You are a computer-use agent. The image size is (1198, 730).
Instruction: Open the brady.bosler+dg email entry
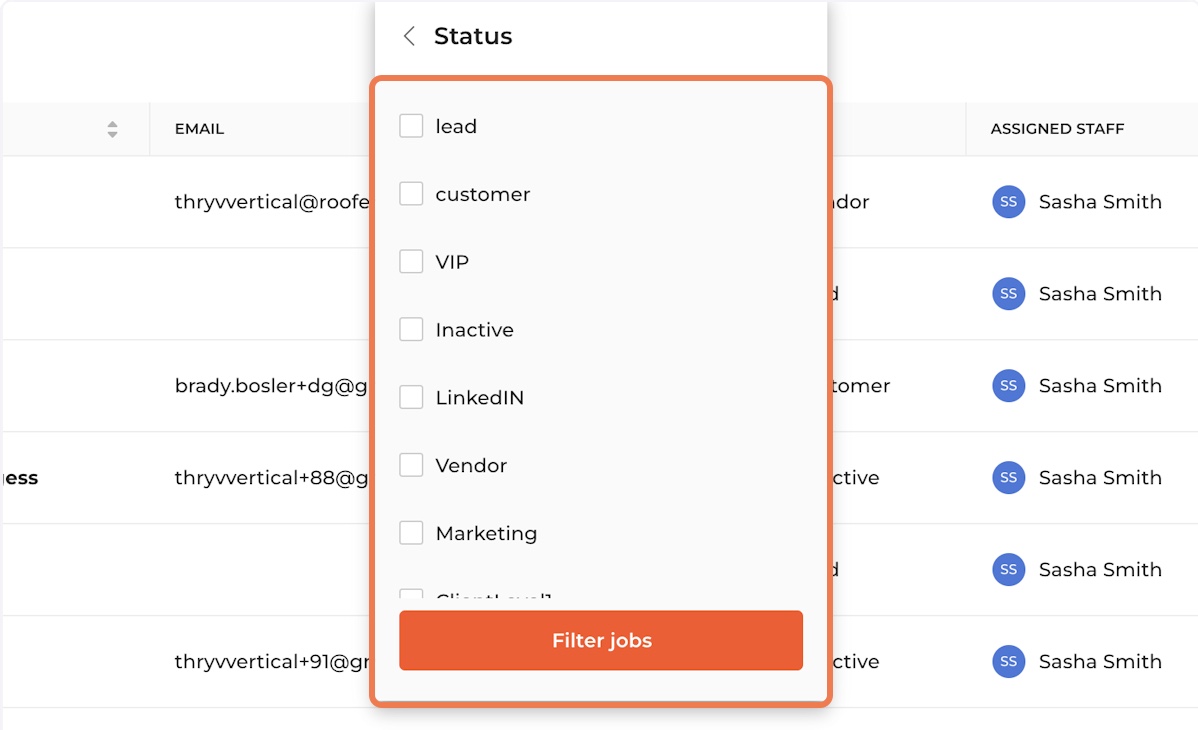point(271,386)
